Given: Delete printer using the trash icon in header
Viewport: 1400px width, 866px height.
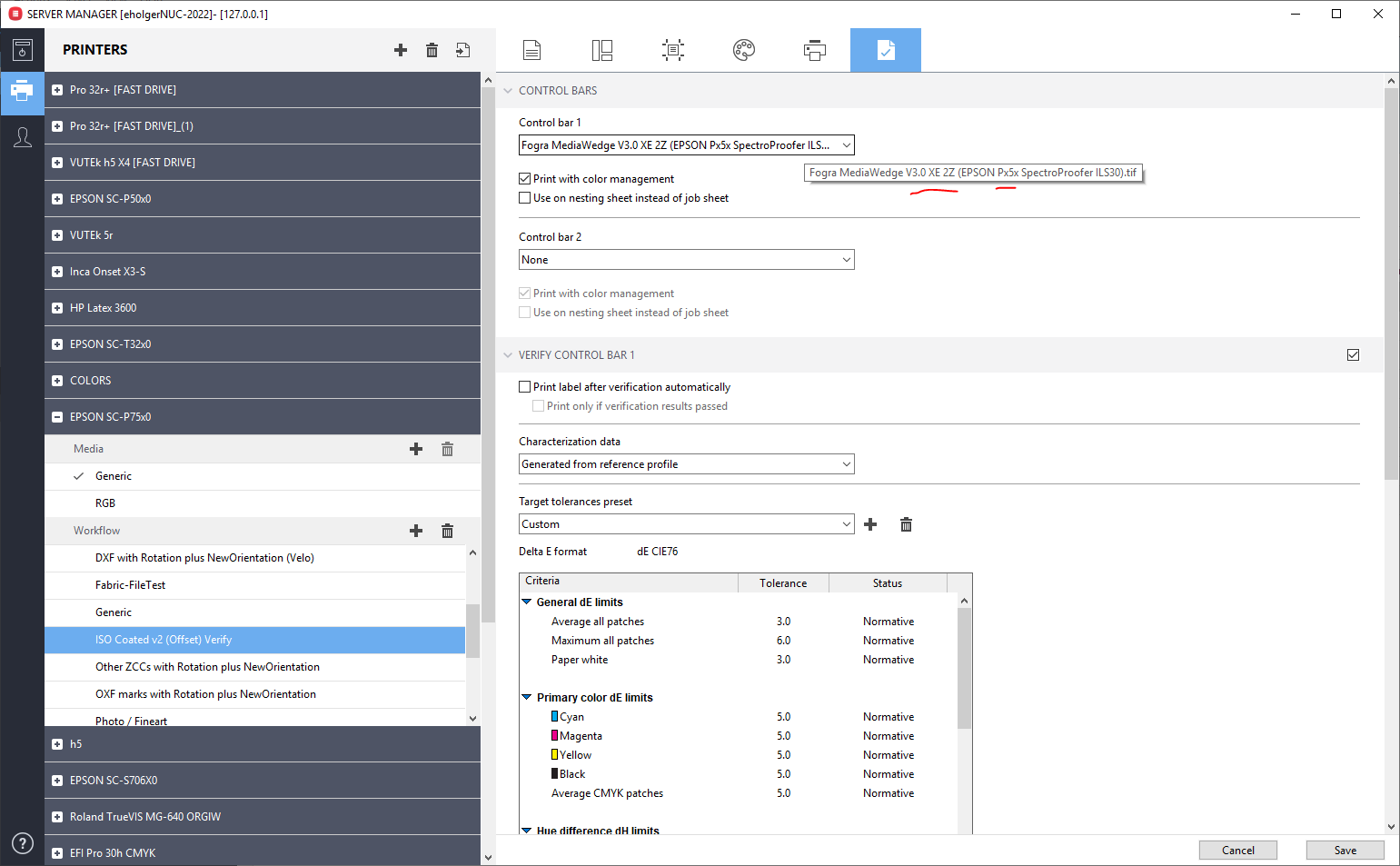Looking at the screenshot, I should tap(432, 50).
